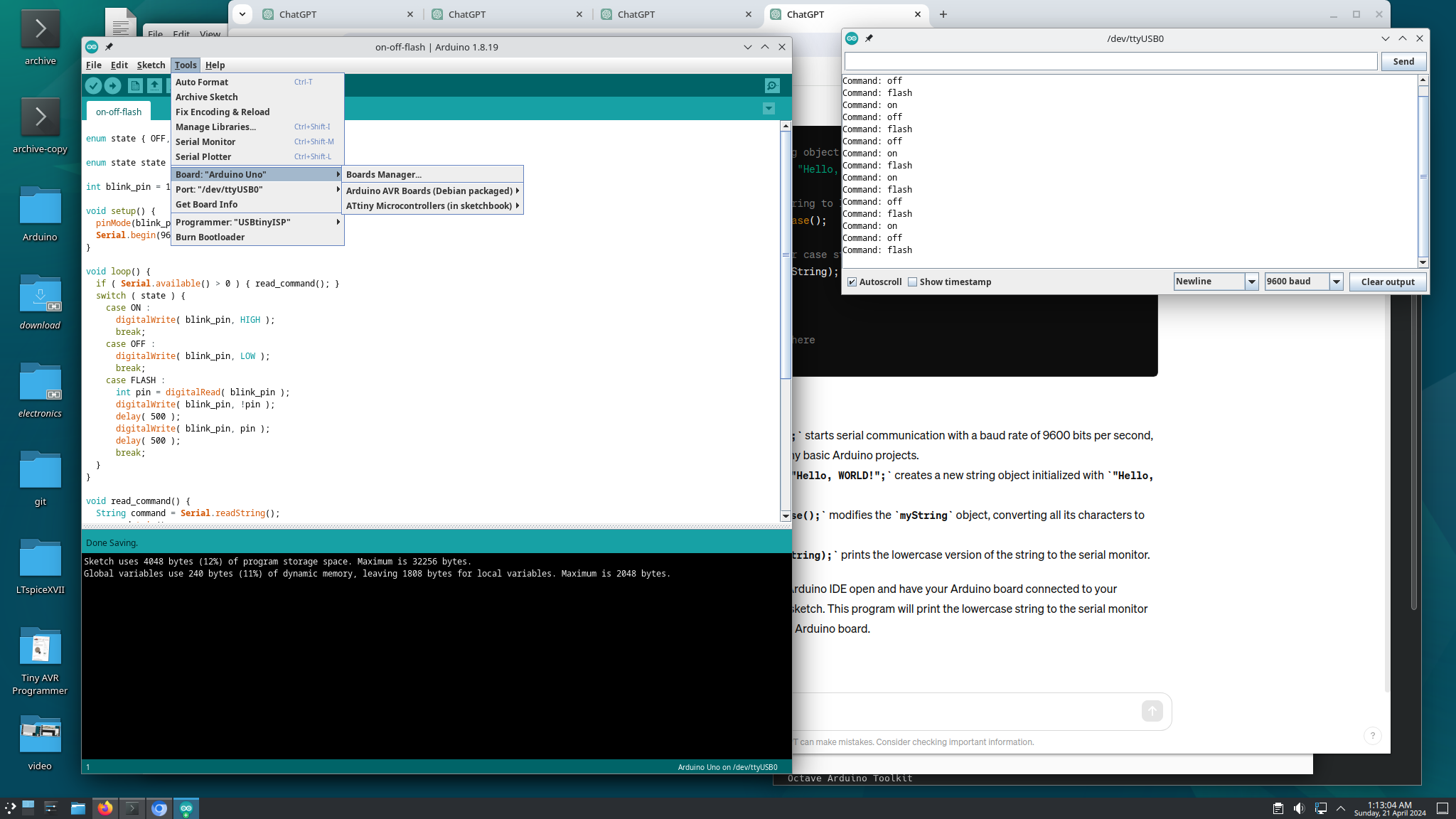Open the download desktop folder
The image size is (1456, 819).
pyautogui.click(x=41, y=301)
